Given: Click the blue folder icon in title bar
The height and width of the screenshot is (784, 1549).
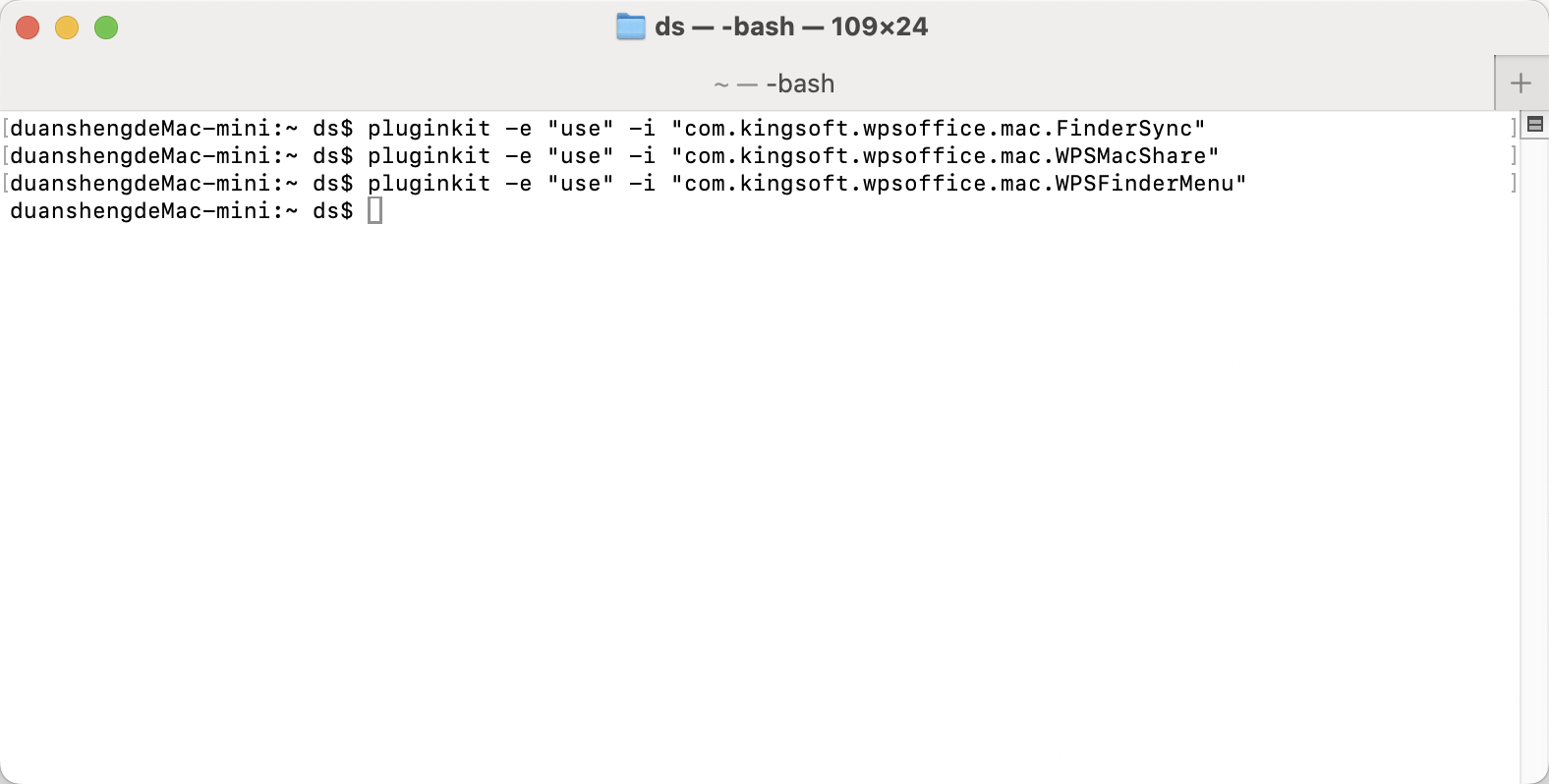Looking at the screenshot, I should coord(631,27).
